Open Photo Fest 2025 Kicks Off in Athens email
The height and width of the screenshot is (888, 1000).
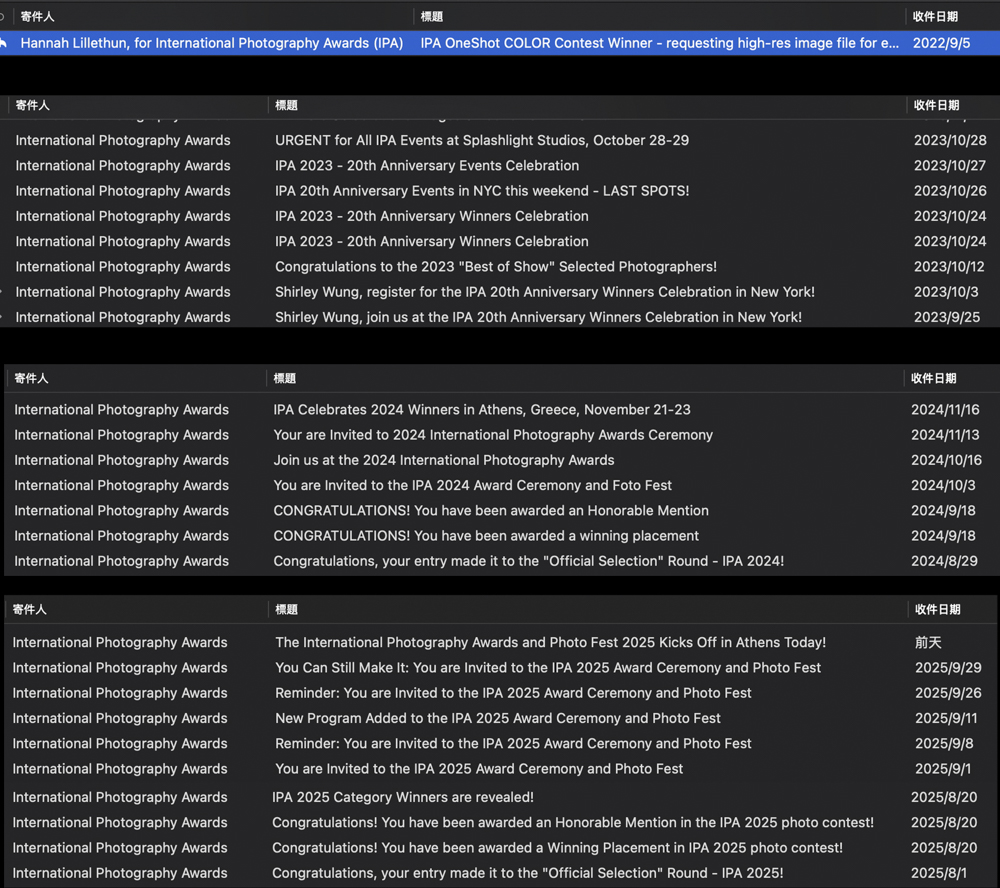click(550, 643)
